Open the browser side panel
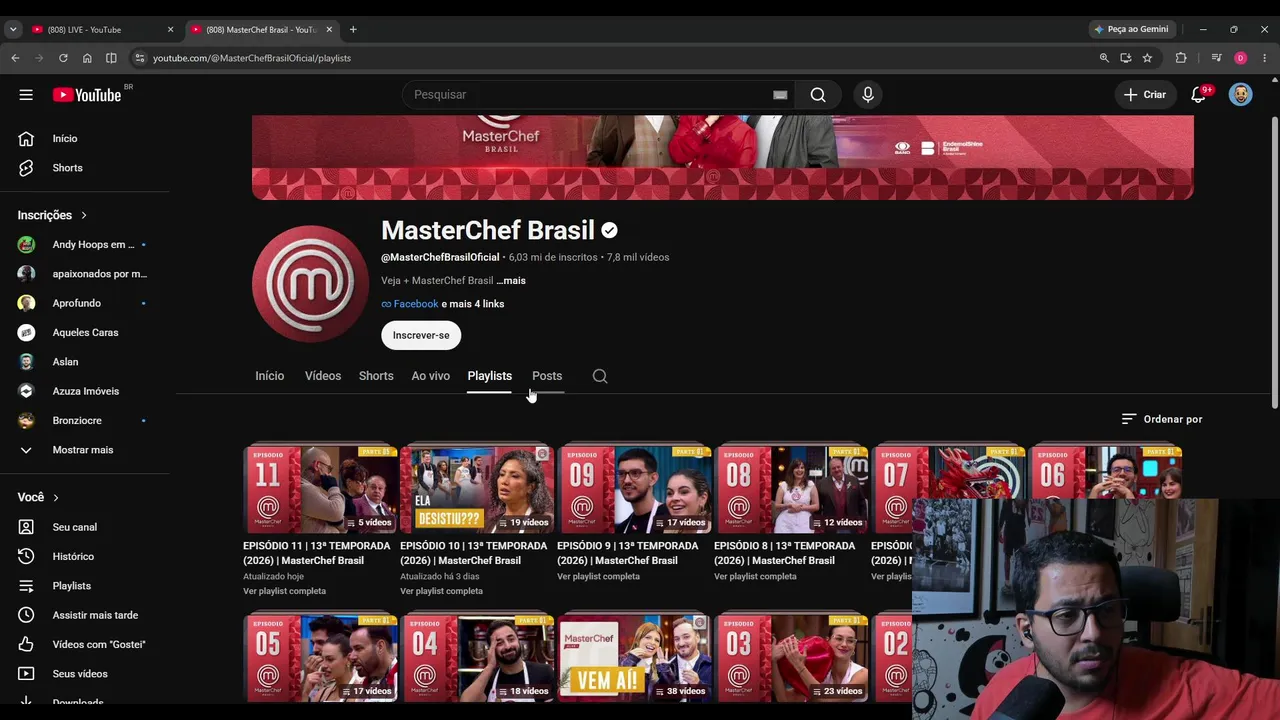 click(x=111, y=58)
